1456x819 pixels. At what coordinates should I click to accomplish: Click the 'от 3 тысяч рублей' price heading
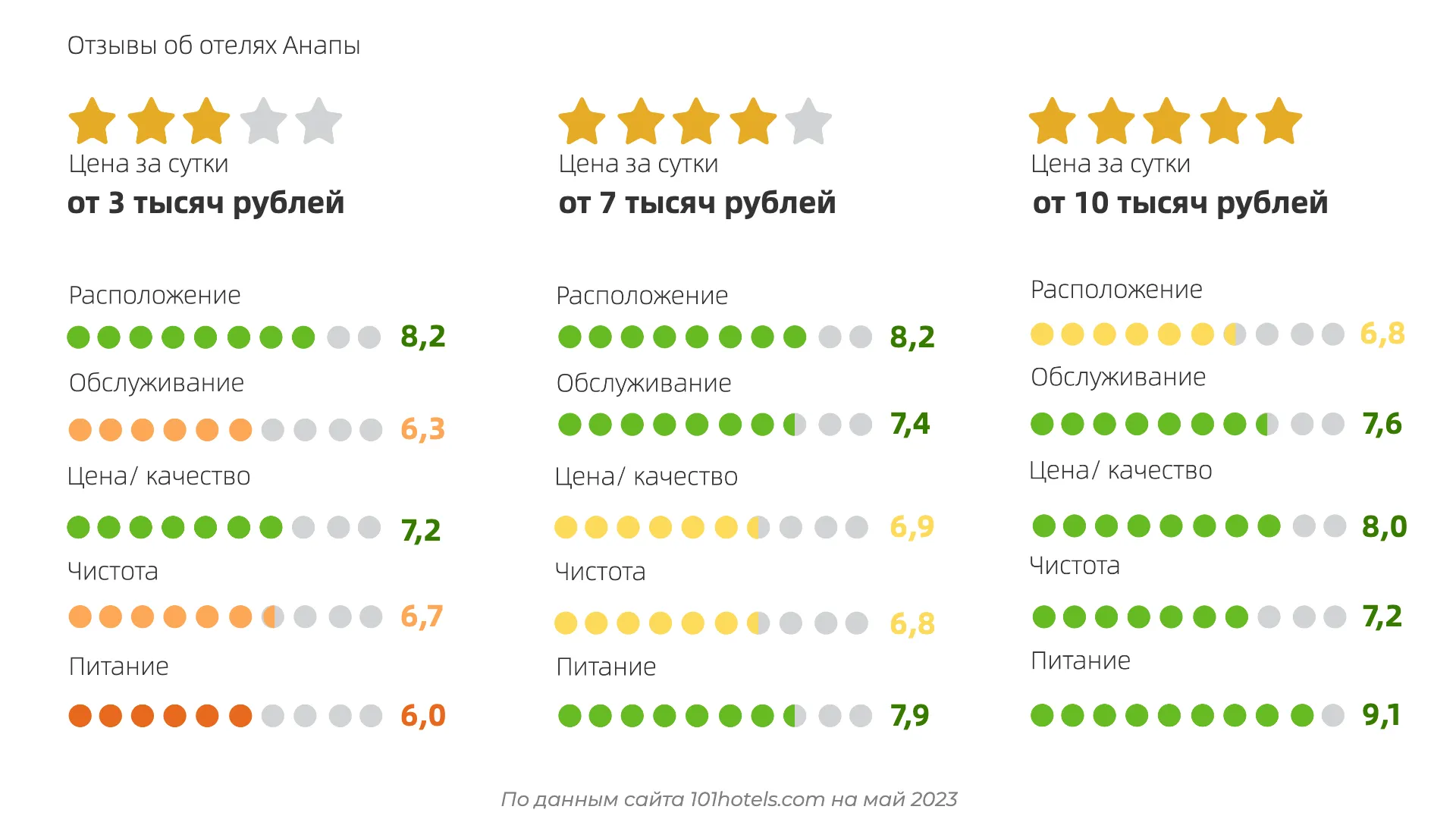pos(206,203)
